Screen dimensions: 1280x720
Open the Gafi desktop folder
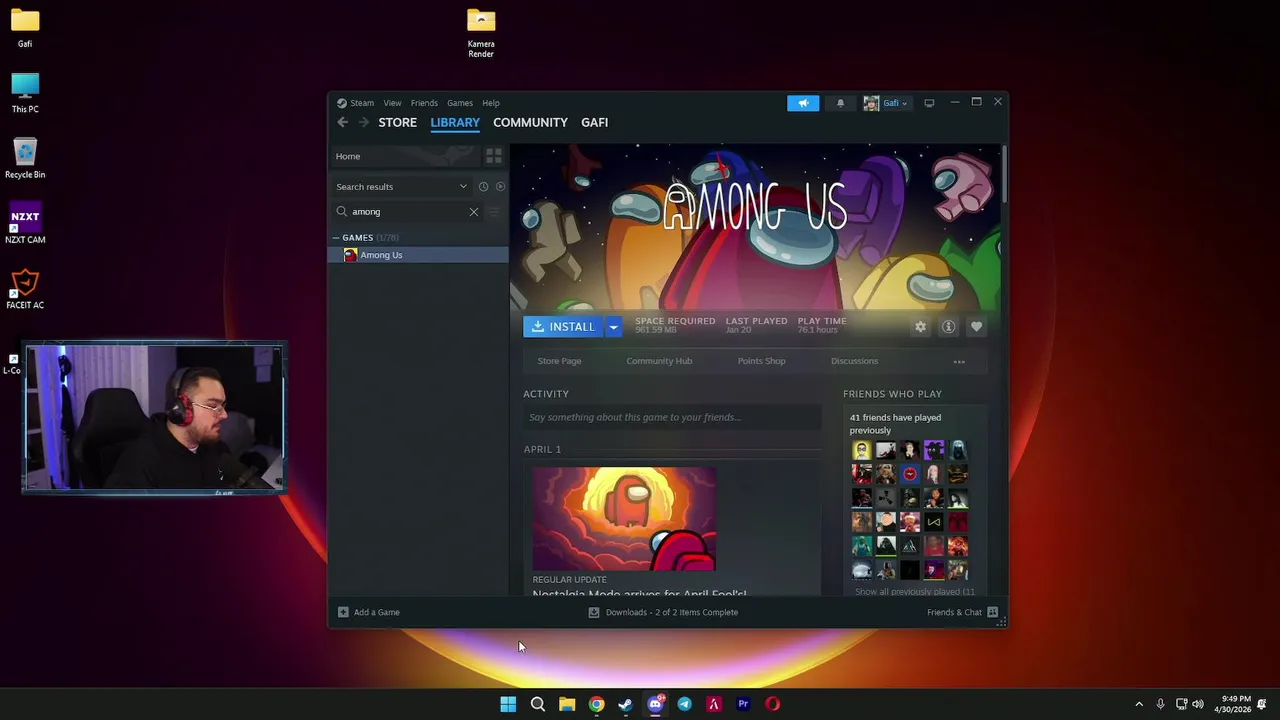pos(25,28)
